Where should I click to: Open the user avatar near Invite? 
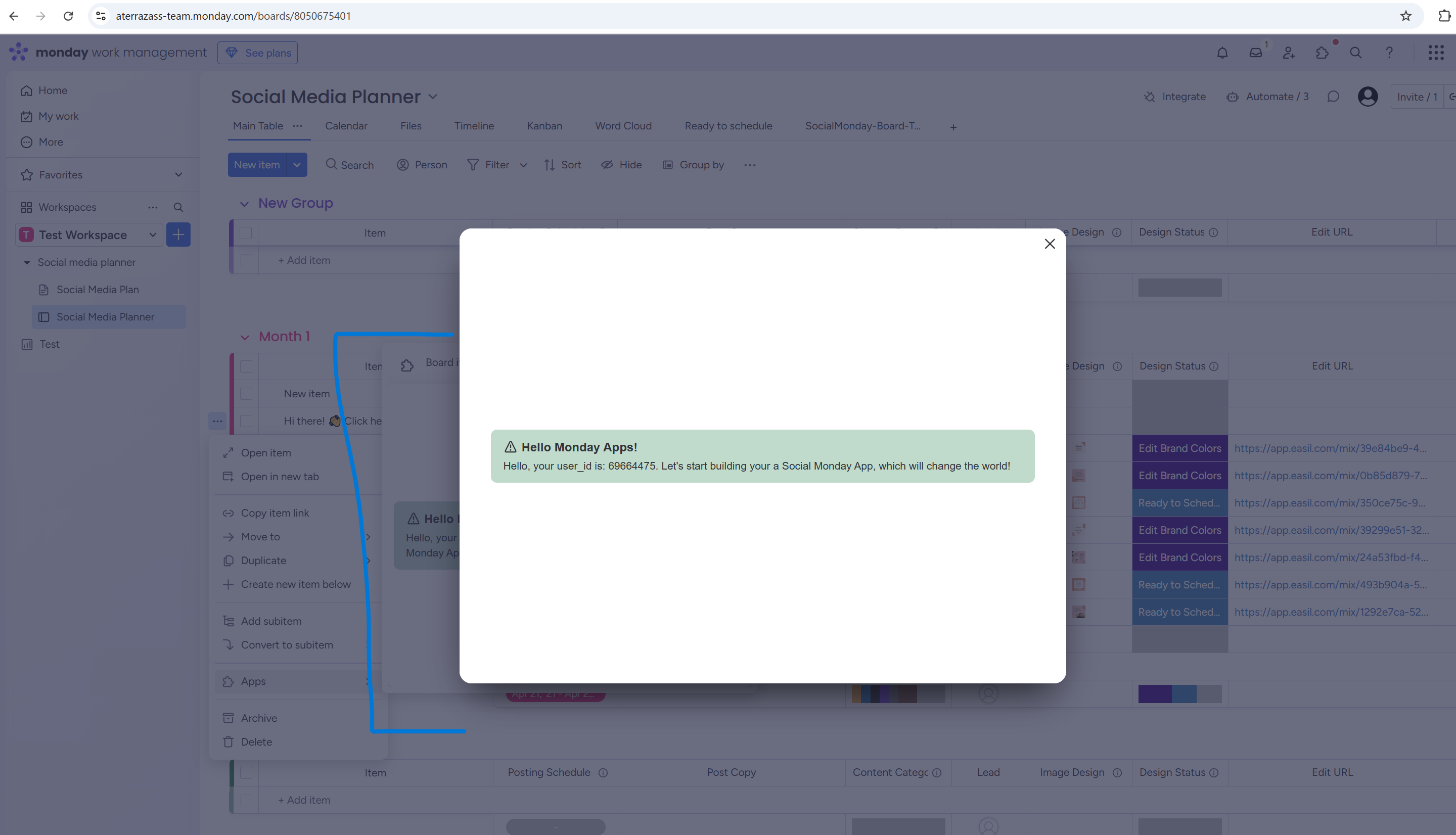(x=1368, y=97)
